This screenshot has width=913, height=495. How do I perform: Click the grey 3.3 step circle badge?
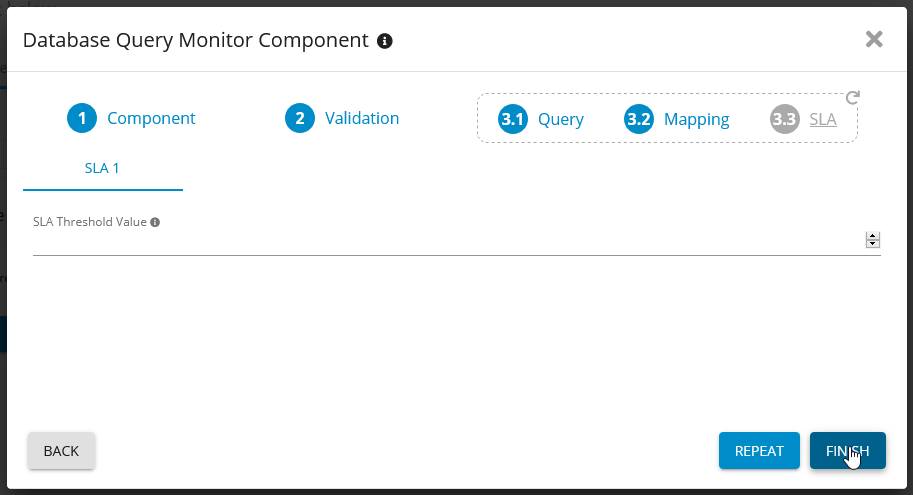785,120
